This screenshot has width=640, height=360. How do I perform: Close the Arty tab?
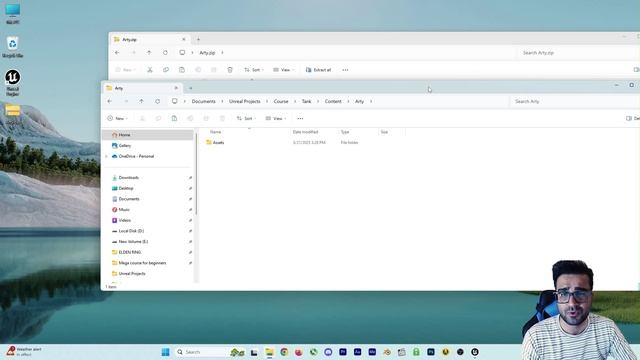[x=176, y=88]
